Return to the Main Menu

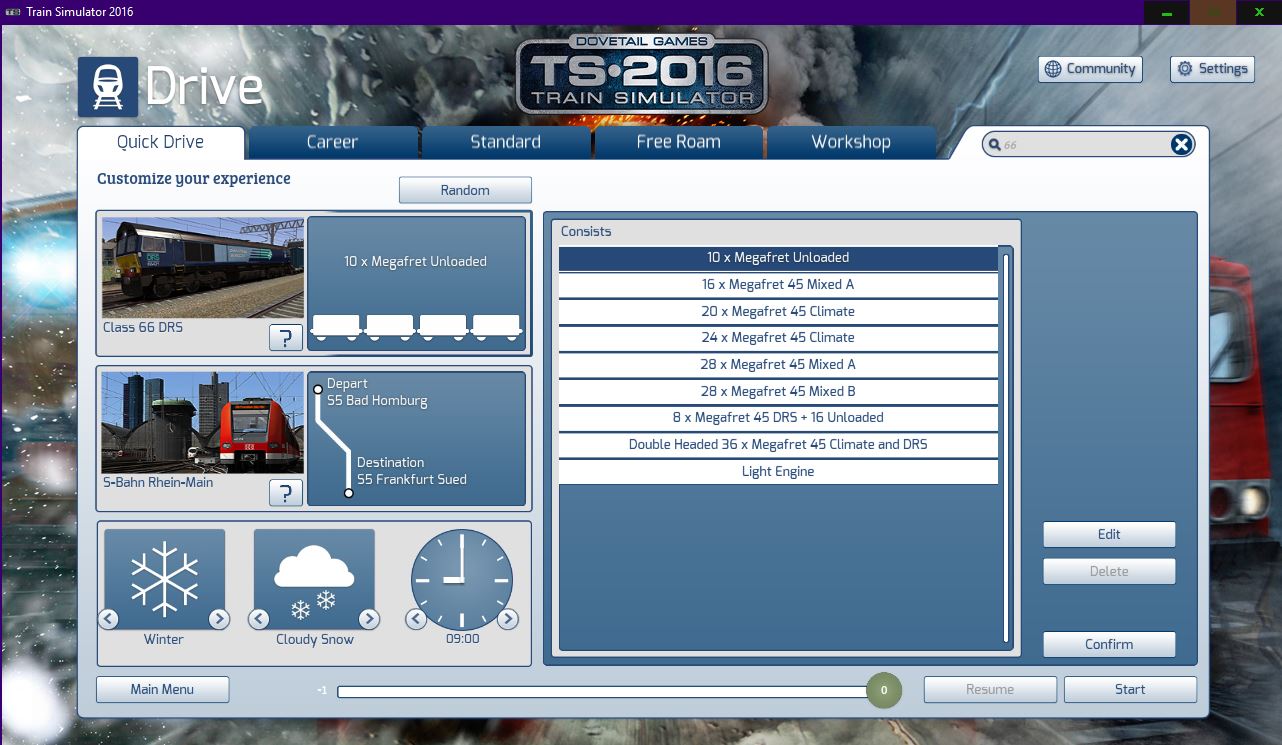click(x=162, y=690)
